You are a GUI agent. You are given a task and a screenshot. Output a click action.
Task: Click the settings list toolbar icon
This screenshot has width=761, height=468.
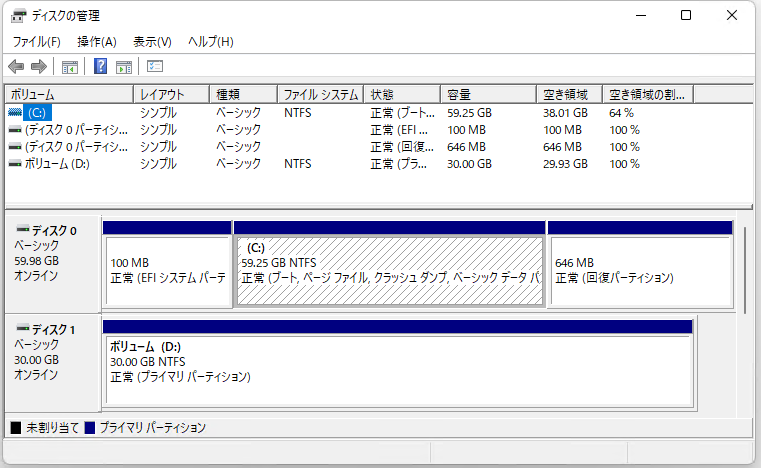click(155, 66)
